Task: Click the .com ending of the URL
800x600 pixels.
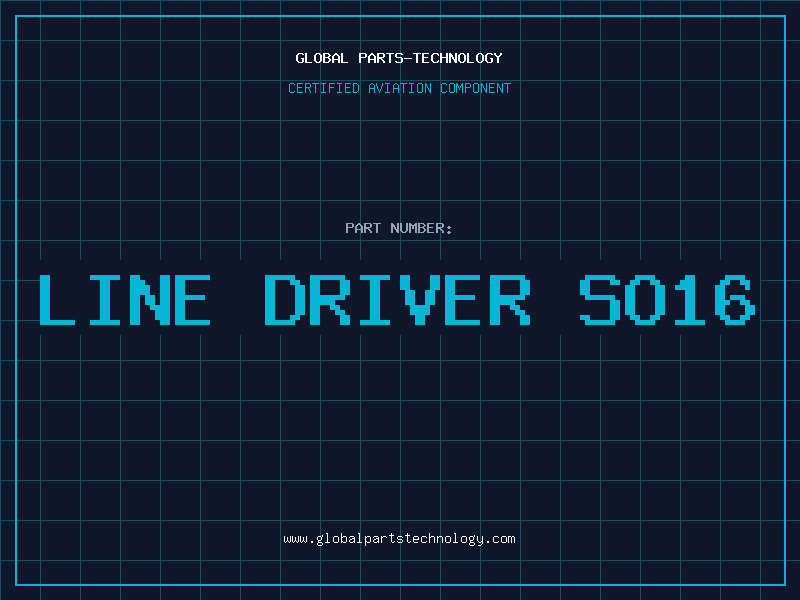Action: [x=501, y=539]
